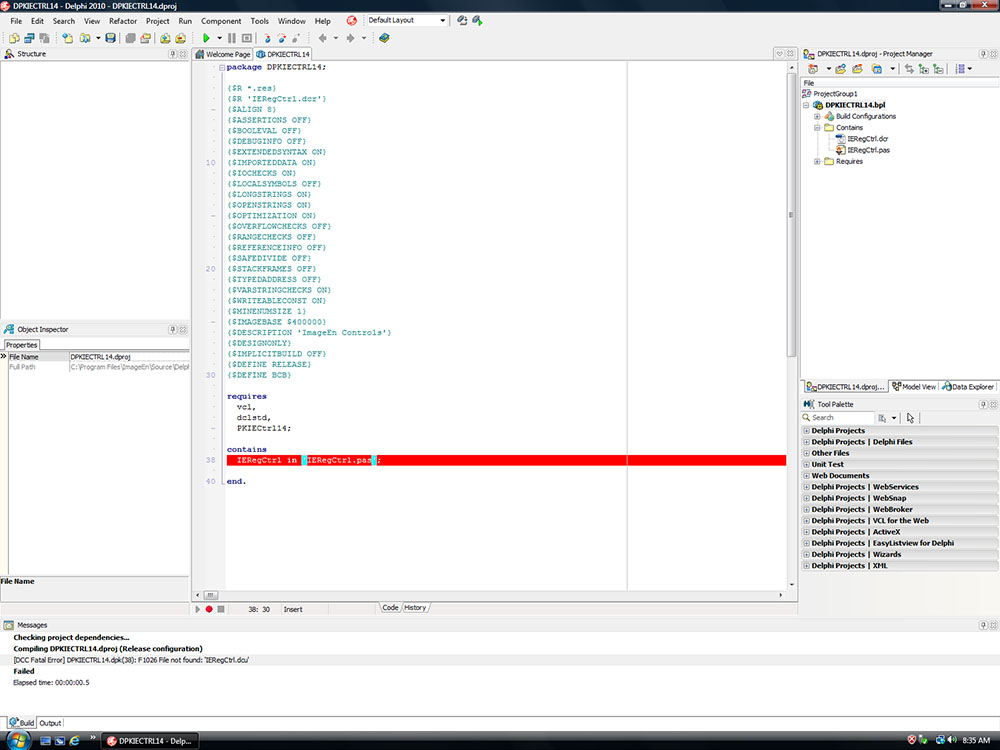Open the Component menu
Image resolution: width=1000 pixels, height=750 pixels.
(x=221, y=21)
